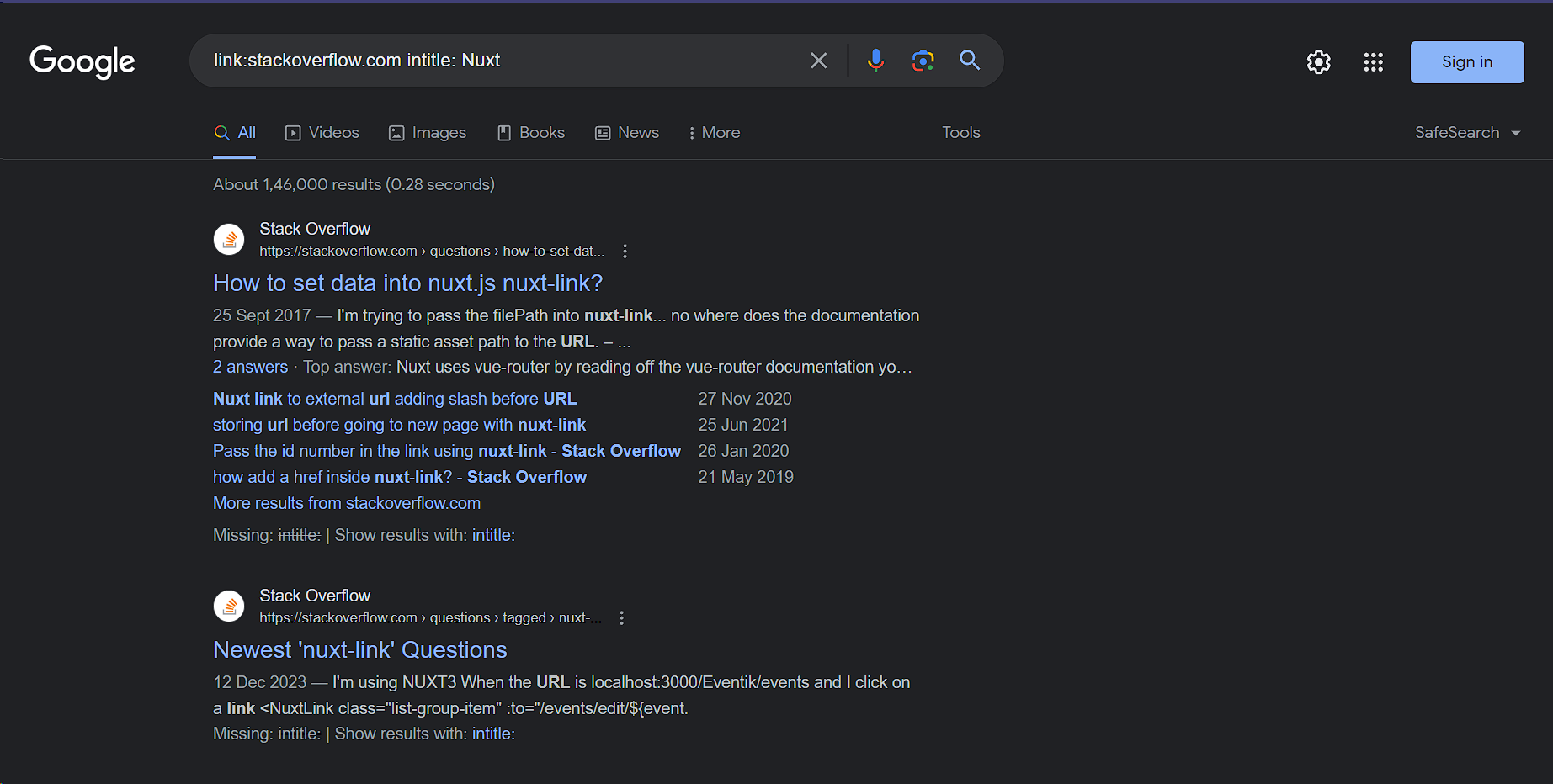
Task: Click 'More results from stackoverflow.com'
Action: tap(346, 503)
